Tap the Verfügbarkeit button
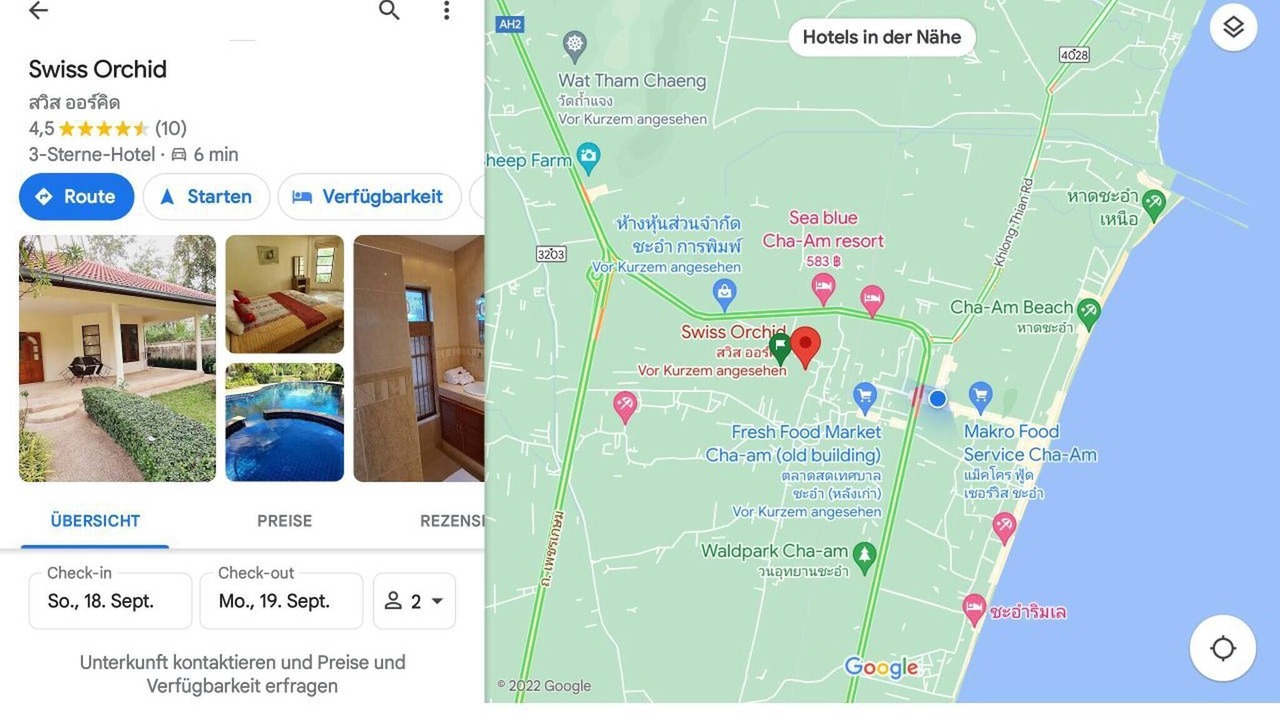 click(x=369, y=197)
